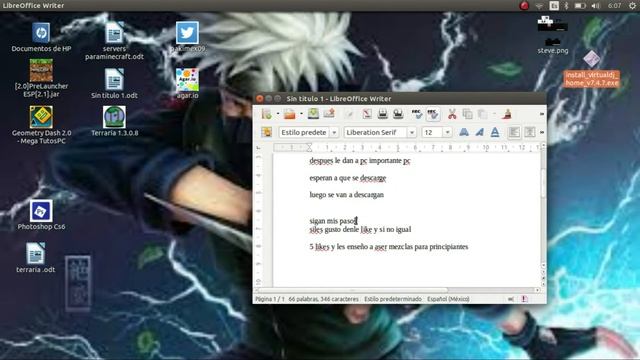Click the horizontal scrollbar in Writer

pyautogui.click(x=352, y=290)
